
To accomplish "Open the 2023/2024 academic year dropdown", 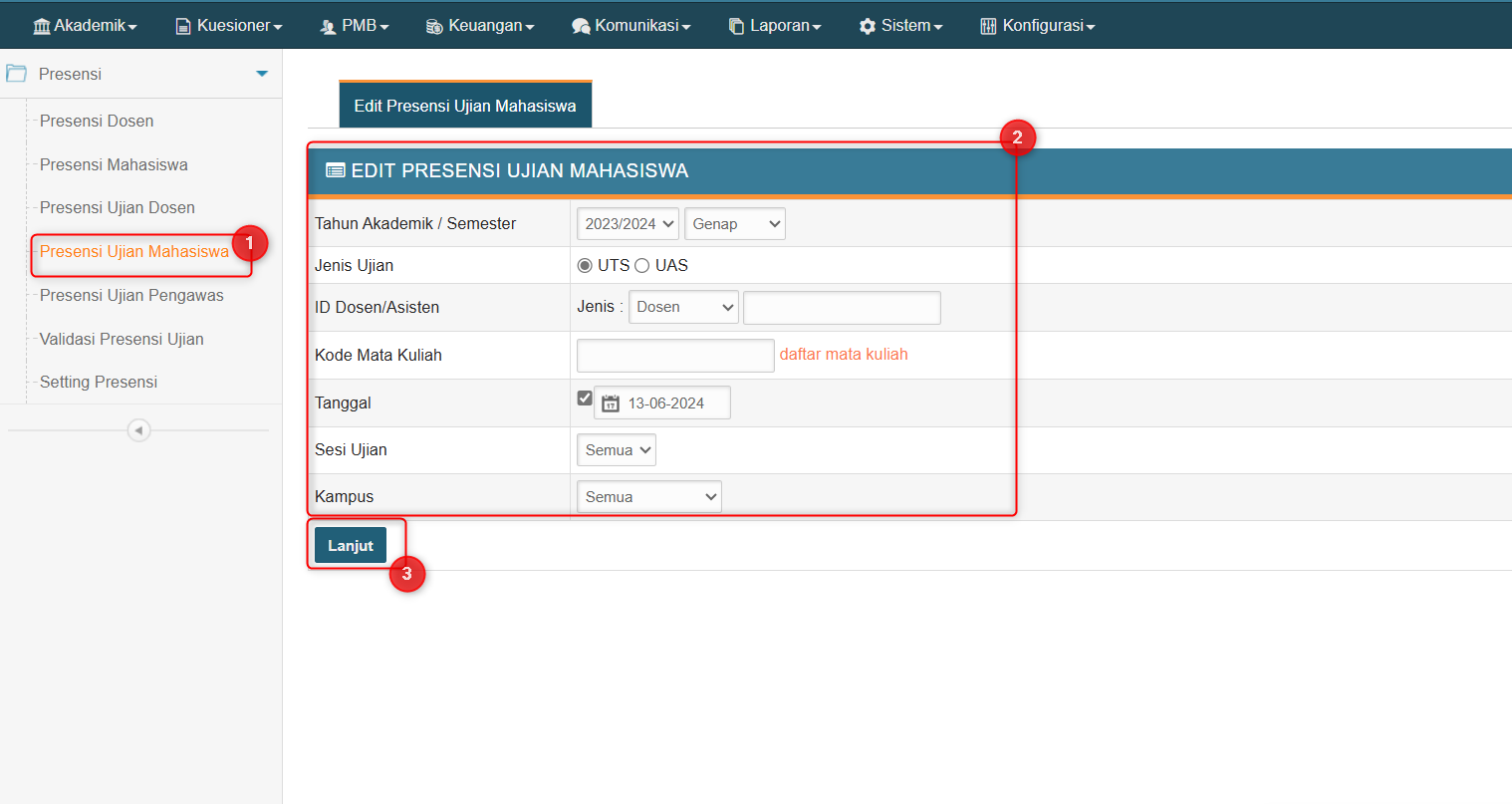I will click(x=628, y=224).
